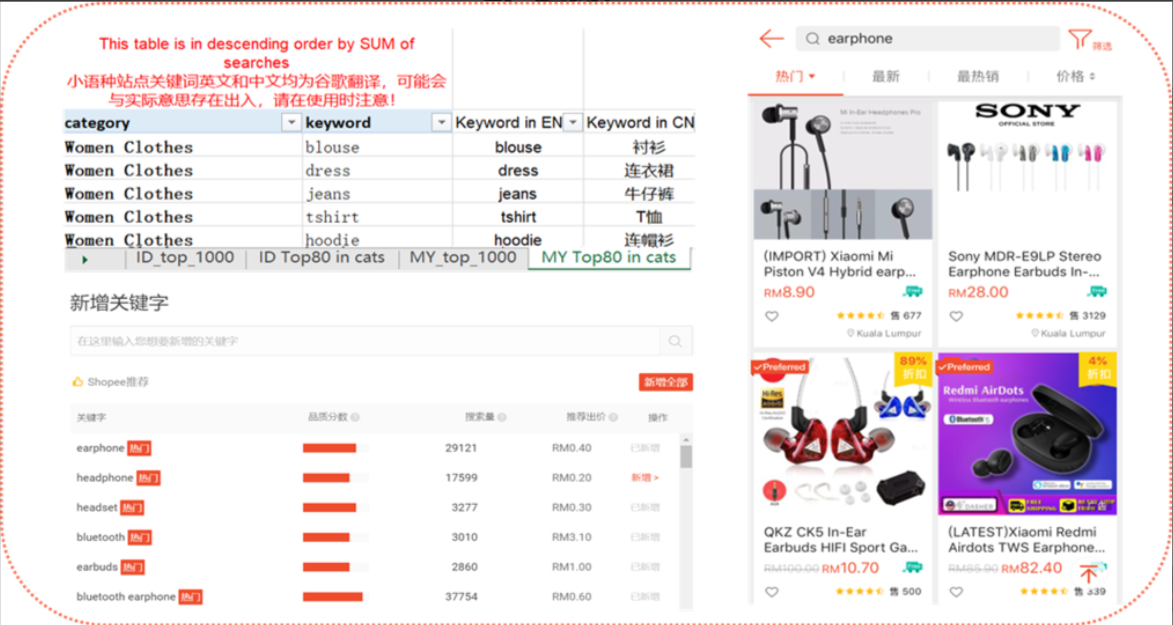
Task: Open the QKZ CK5 In-Ear Earbuds title
Action: pos(840,540)
